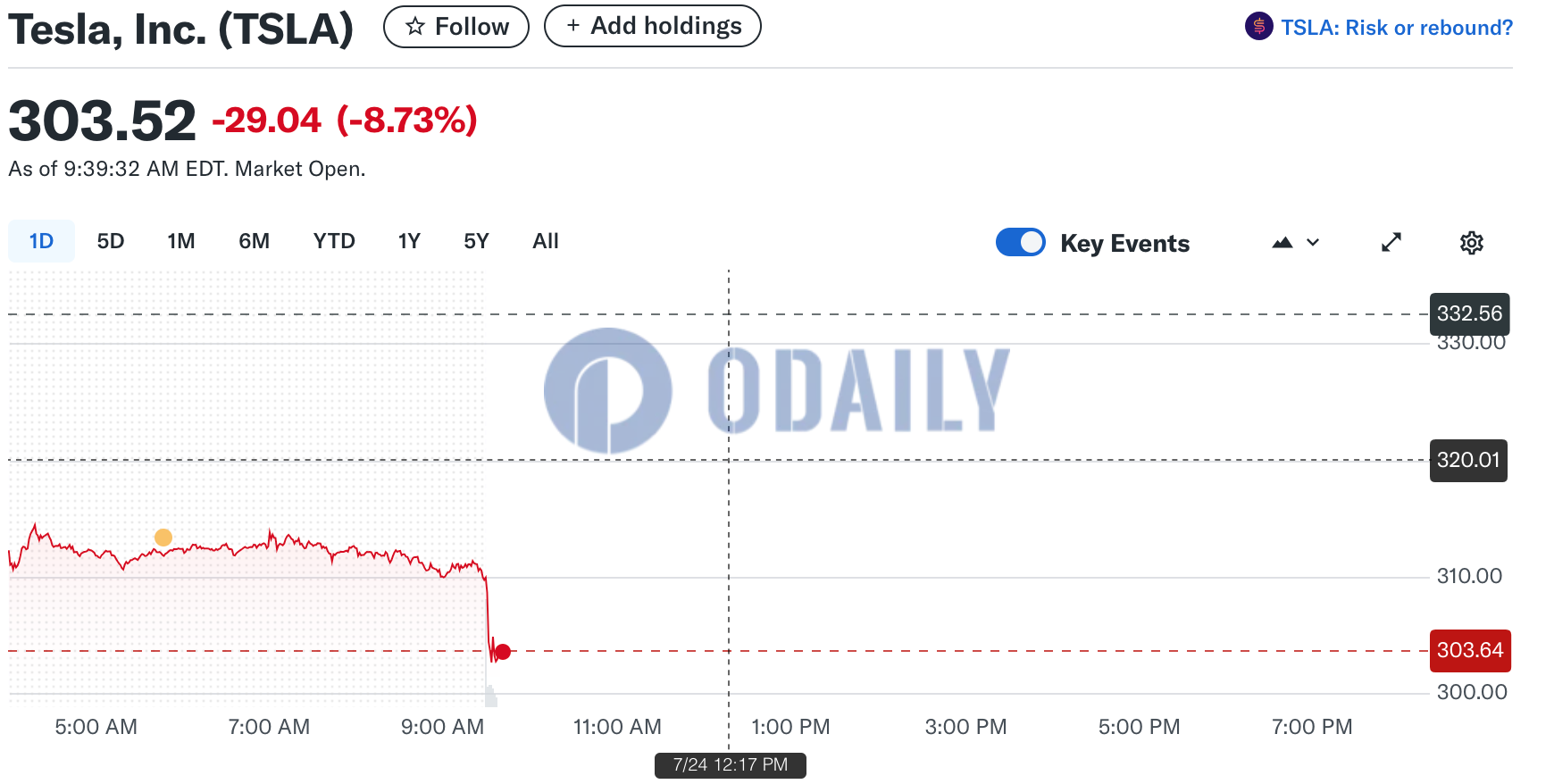Expand chart to fullscreen with arrows icon
The image size is (1554, 784).
coord(1391,242)
